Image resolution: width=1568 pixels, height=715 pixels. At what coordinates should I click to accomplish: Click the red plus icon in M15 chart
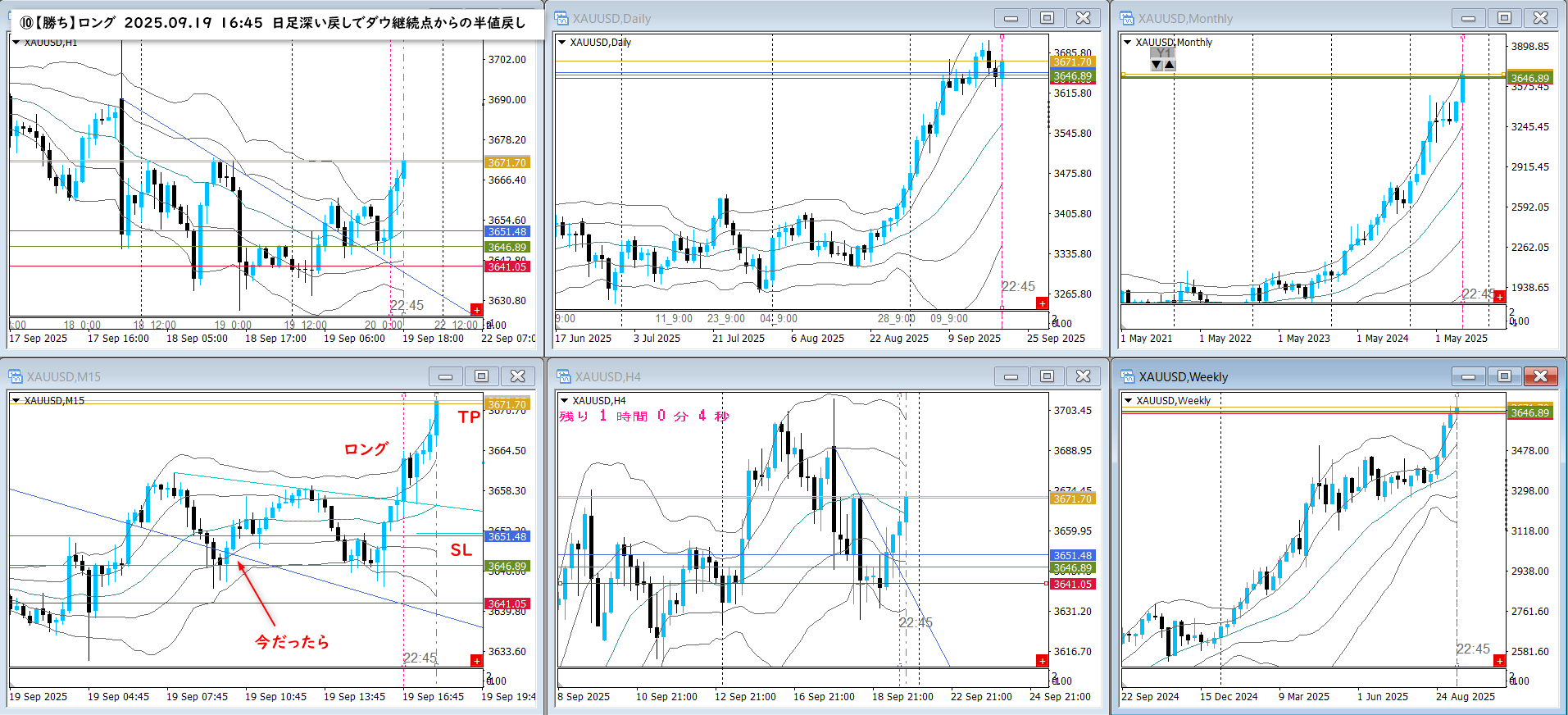(x=476, y=661)
